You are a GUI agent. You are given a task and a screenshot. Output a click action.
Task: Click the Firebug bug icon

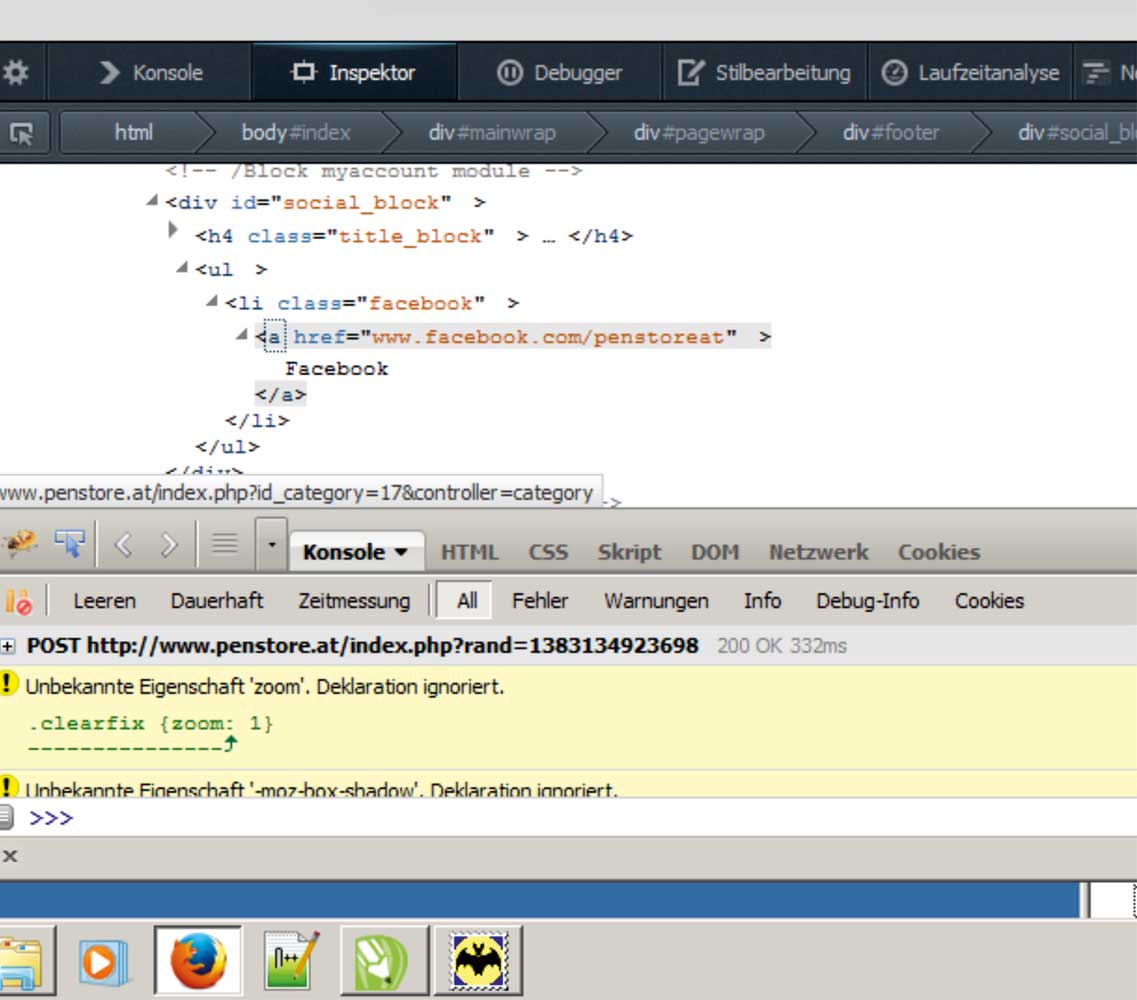pos(20,543)
